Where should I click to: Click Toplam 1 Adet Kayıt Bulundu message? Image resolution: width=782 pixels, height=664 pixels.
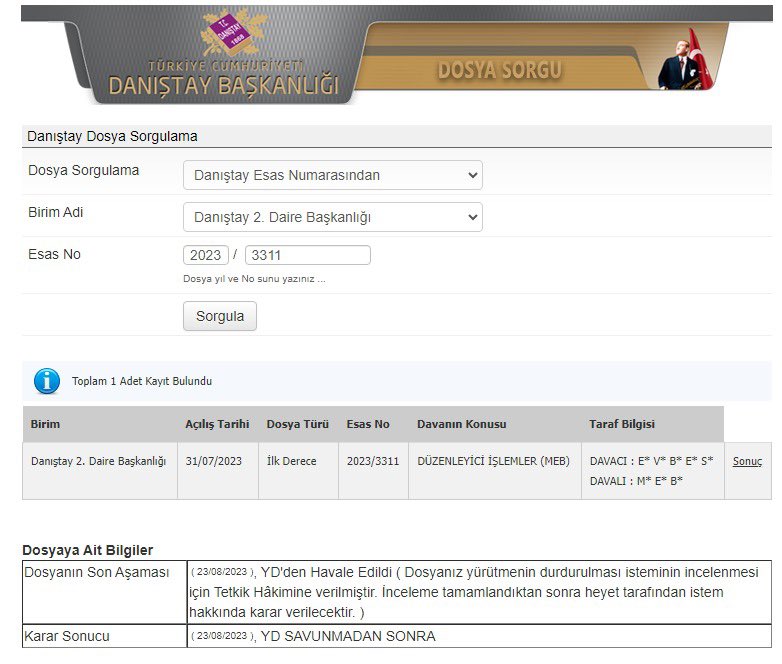142,381
